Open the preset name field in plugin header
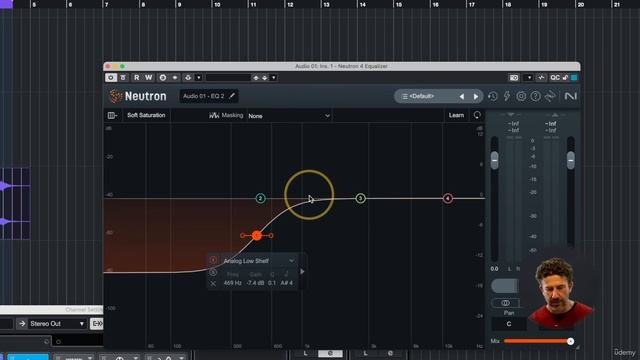 [x=227, y=78]
